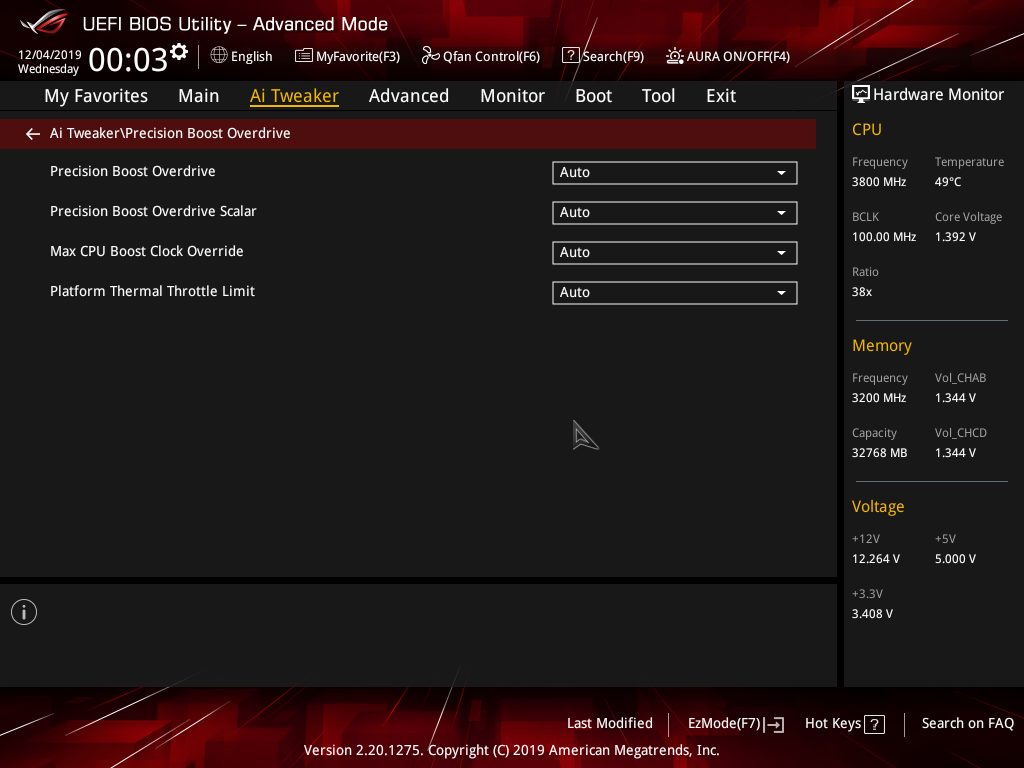Click the EzMode exit arrow icon
The image size is (1024, 768).
(x=774, y=724)
